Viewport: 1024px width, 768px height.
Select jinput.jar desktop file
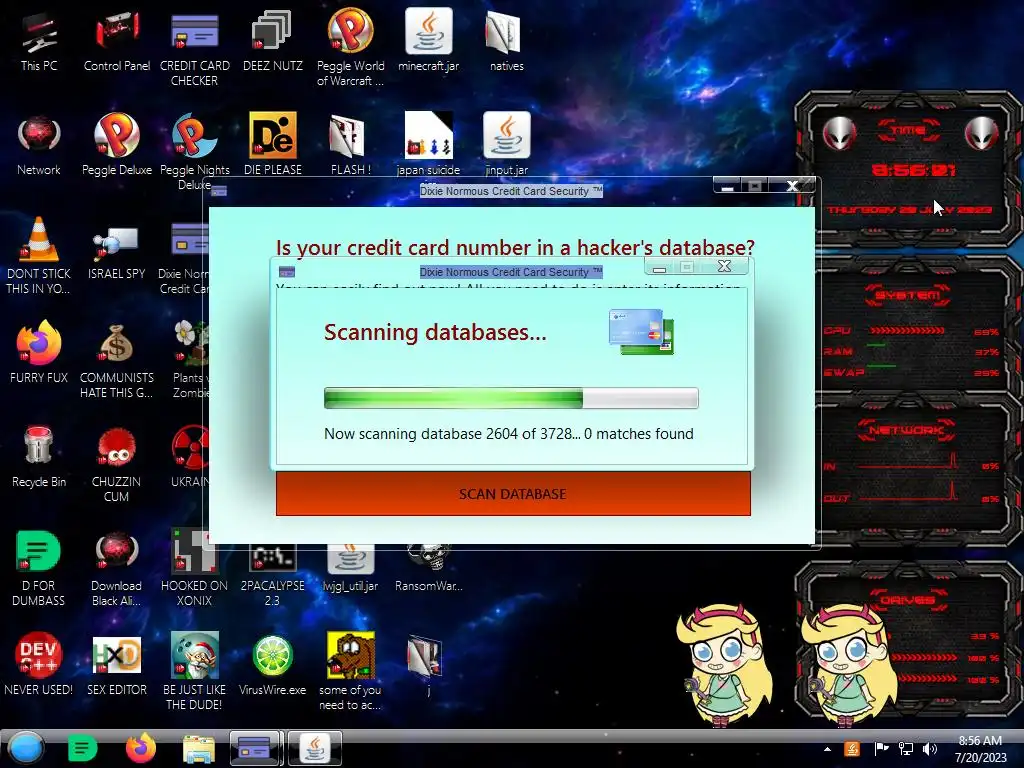[507, 144]
